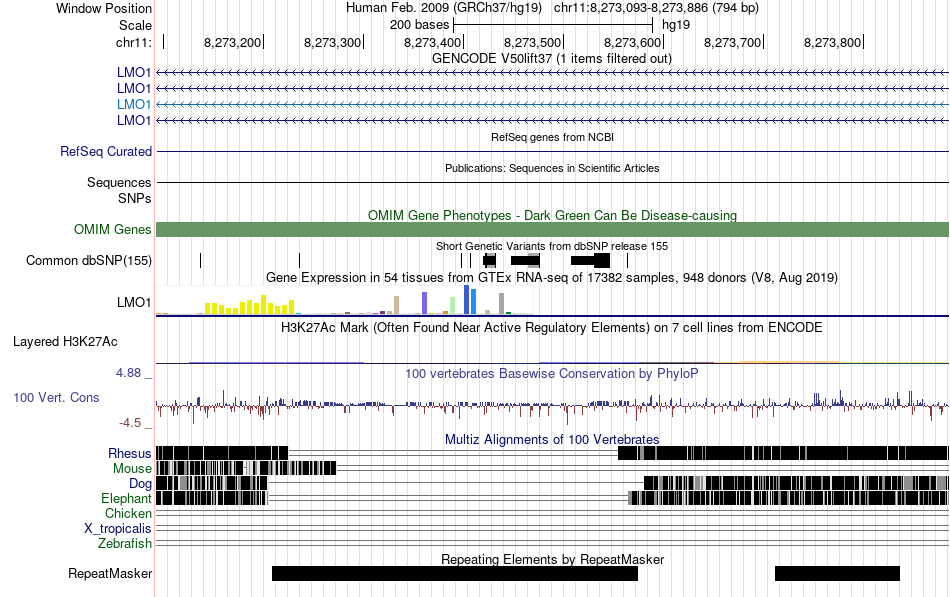
Task: Click the 8,273,200 ruler position label
Action: click(233, 42)
